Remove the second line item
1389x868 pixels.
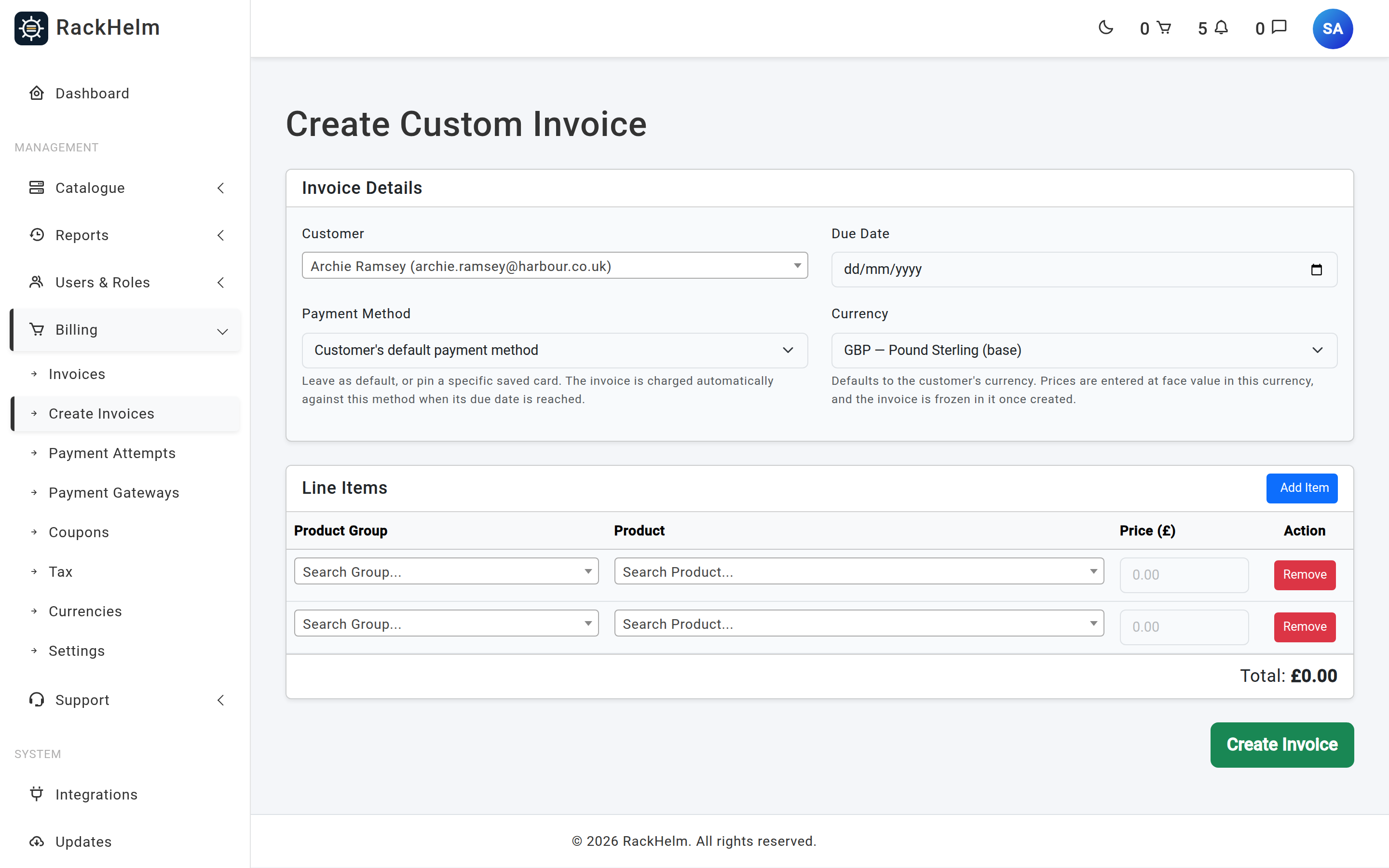[1305, 627]
